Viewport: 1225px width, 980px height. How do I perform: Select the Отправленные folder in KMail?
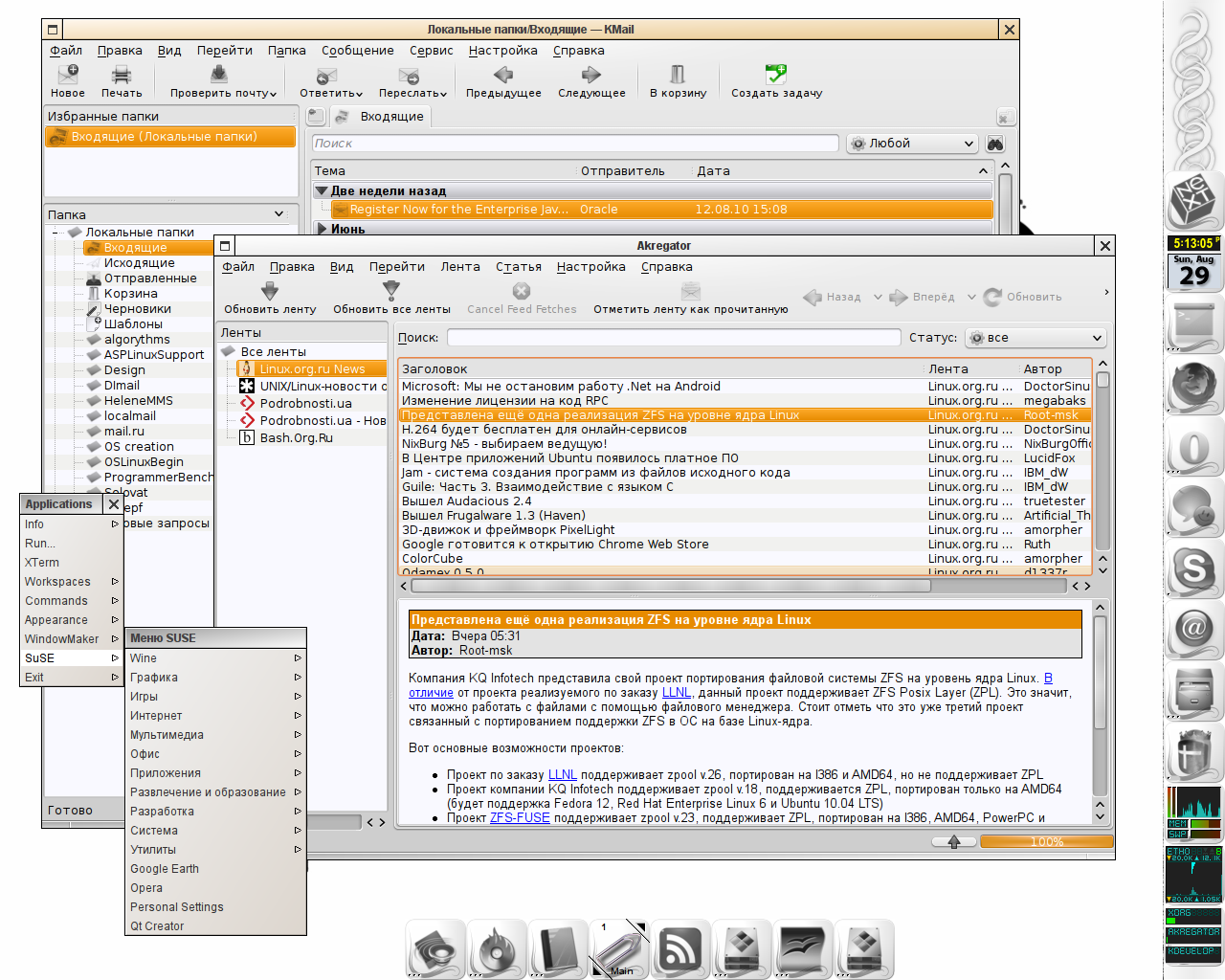click(x=150, y=278)
